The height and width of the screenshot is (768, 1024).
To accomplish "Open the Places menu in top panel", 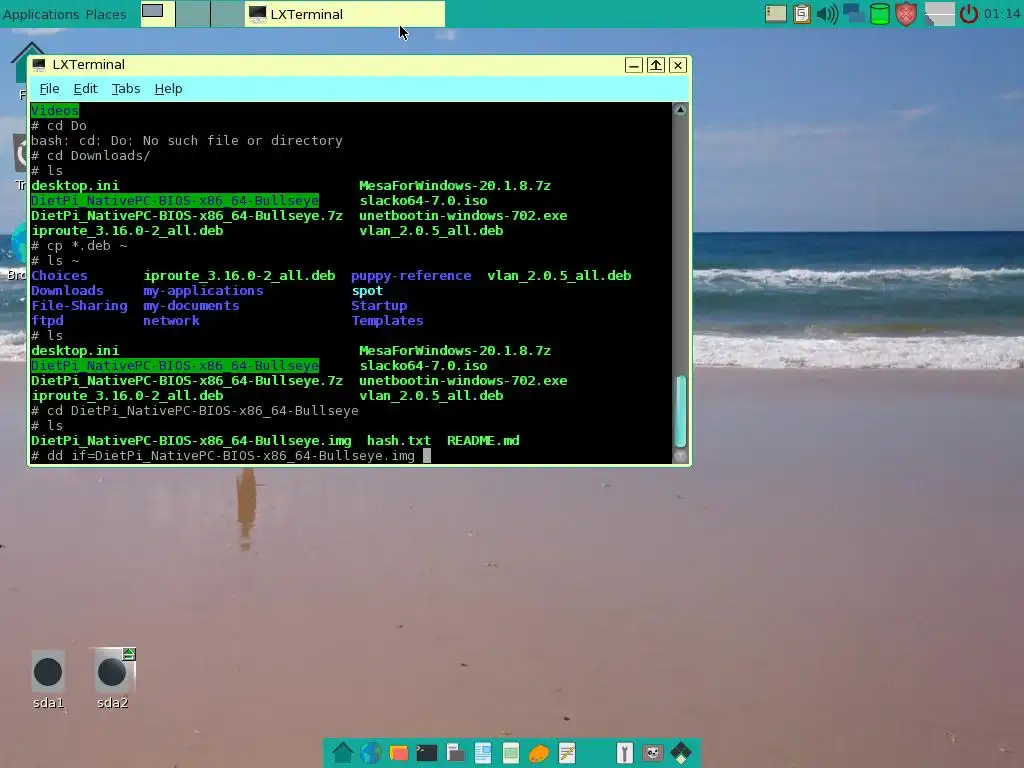I will pos(106,14).
